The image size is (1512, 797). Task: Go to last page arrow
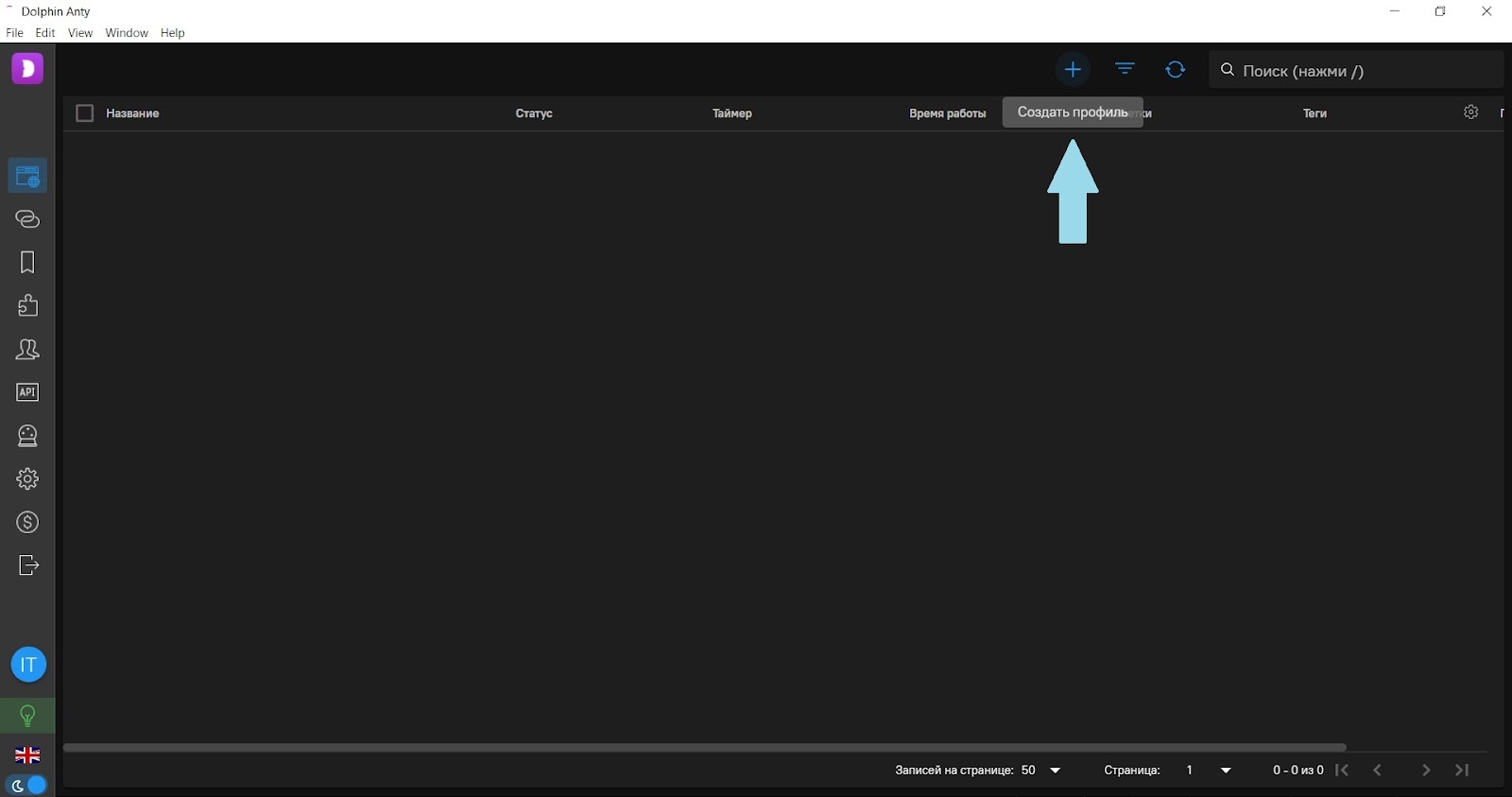tap(1462, 771)
